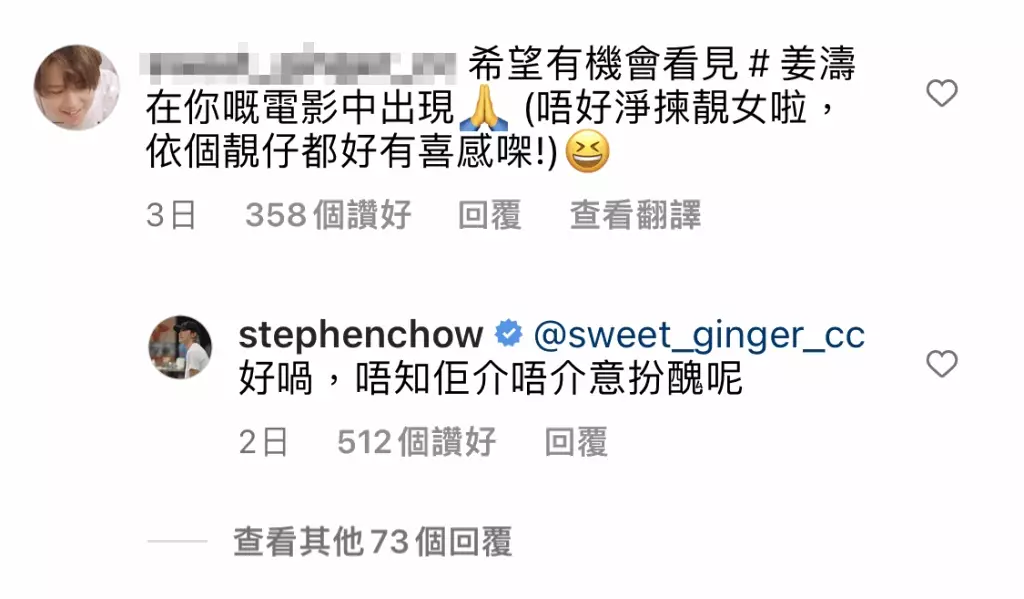Open the blurred username of the first commenter
Screen dimensions: 1024x599
(x=298, y=64)
